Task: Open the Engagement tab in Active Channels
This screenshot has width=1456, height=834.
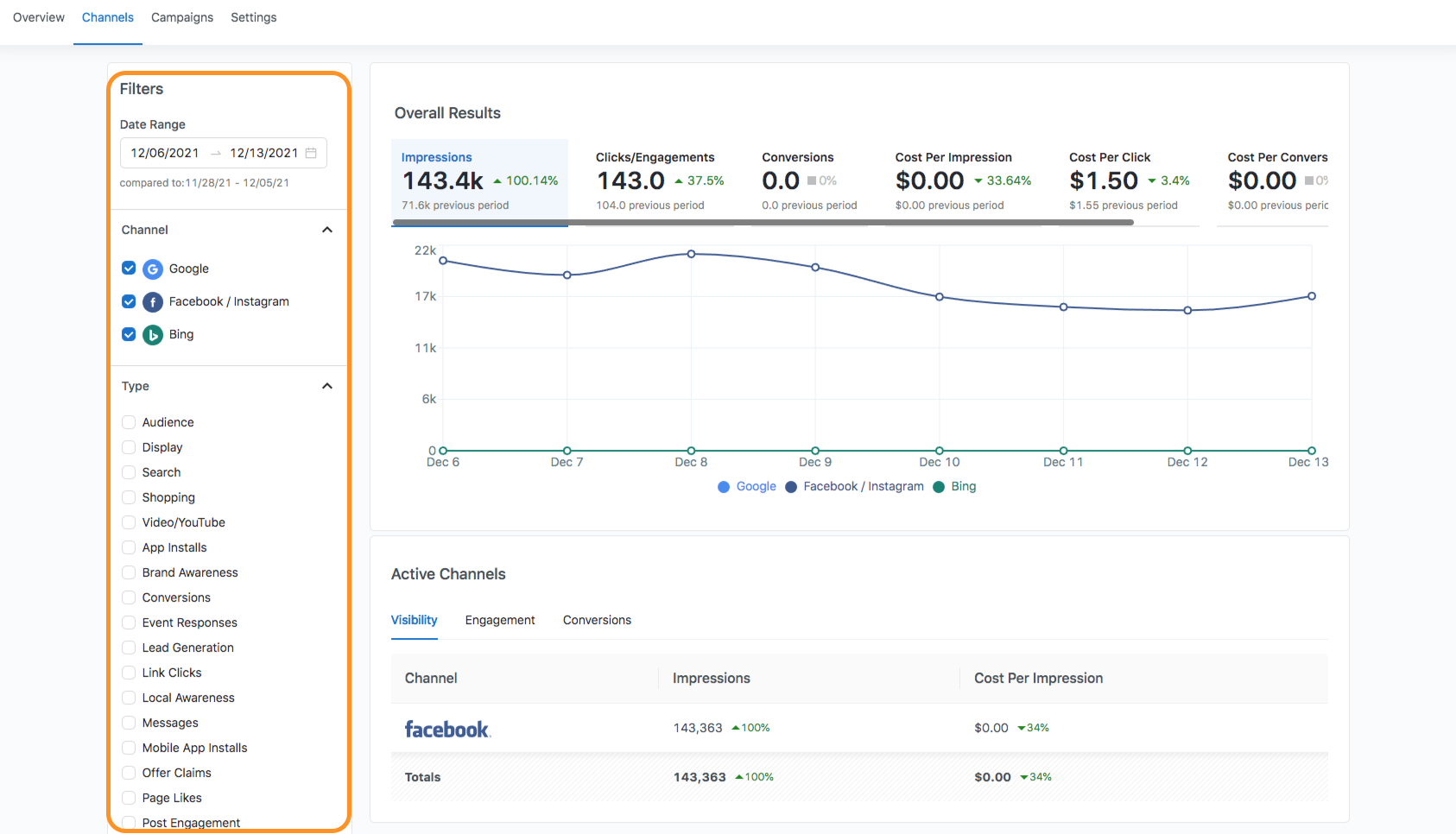Action: coord(500,620)
